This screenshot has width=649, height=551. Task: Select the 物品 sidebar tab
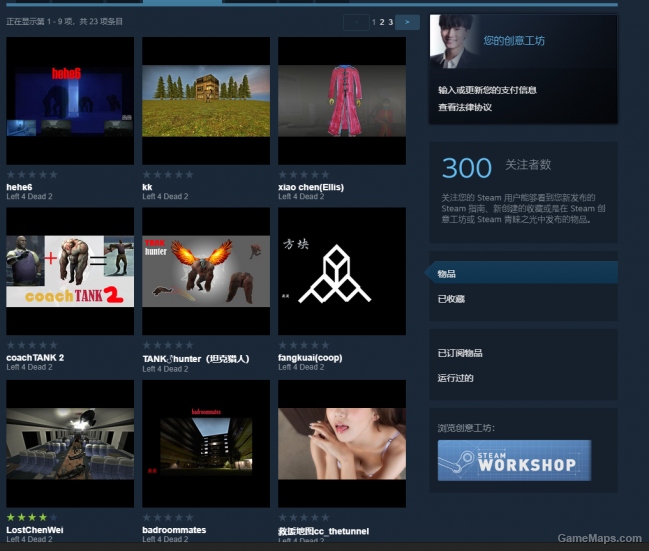(522, 274)
